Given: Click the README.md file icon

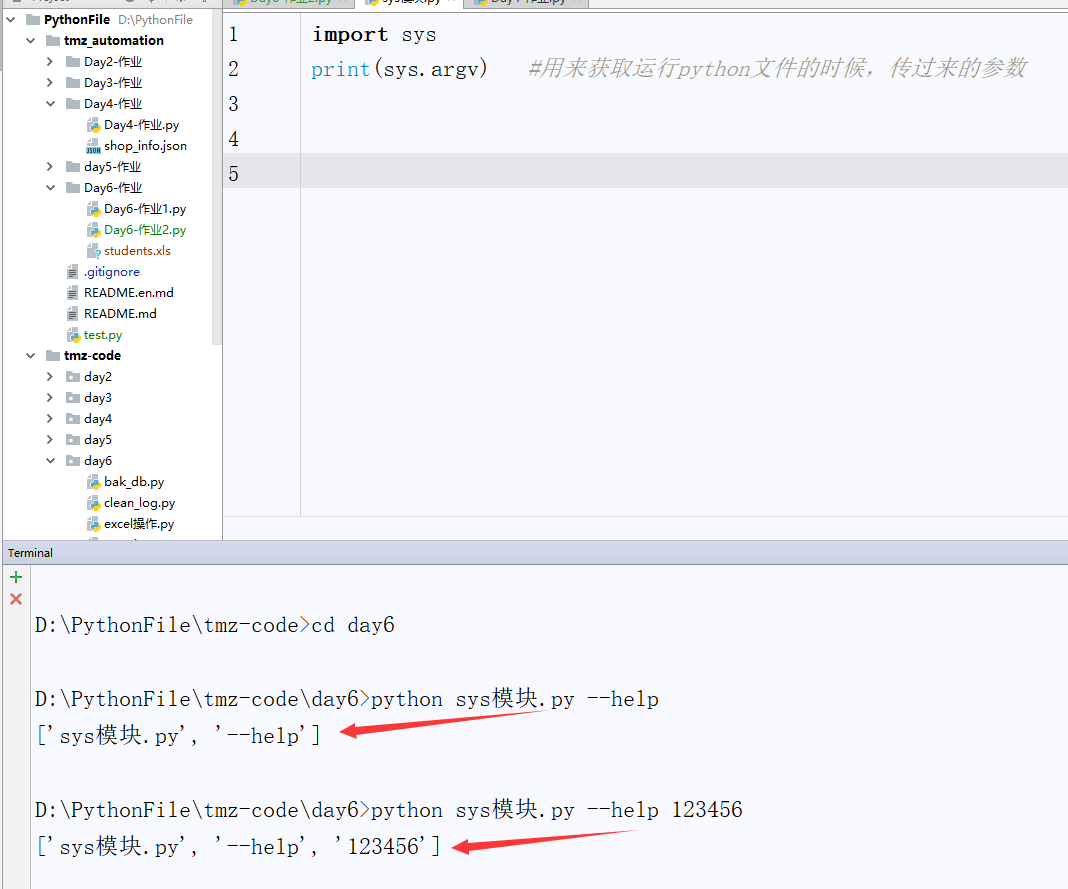Looking at the screenshot, I should [72, 314].
